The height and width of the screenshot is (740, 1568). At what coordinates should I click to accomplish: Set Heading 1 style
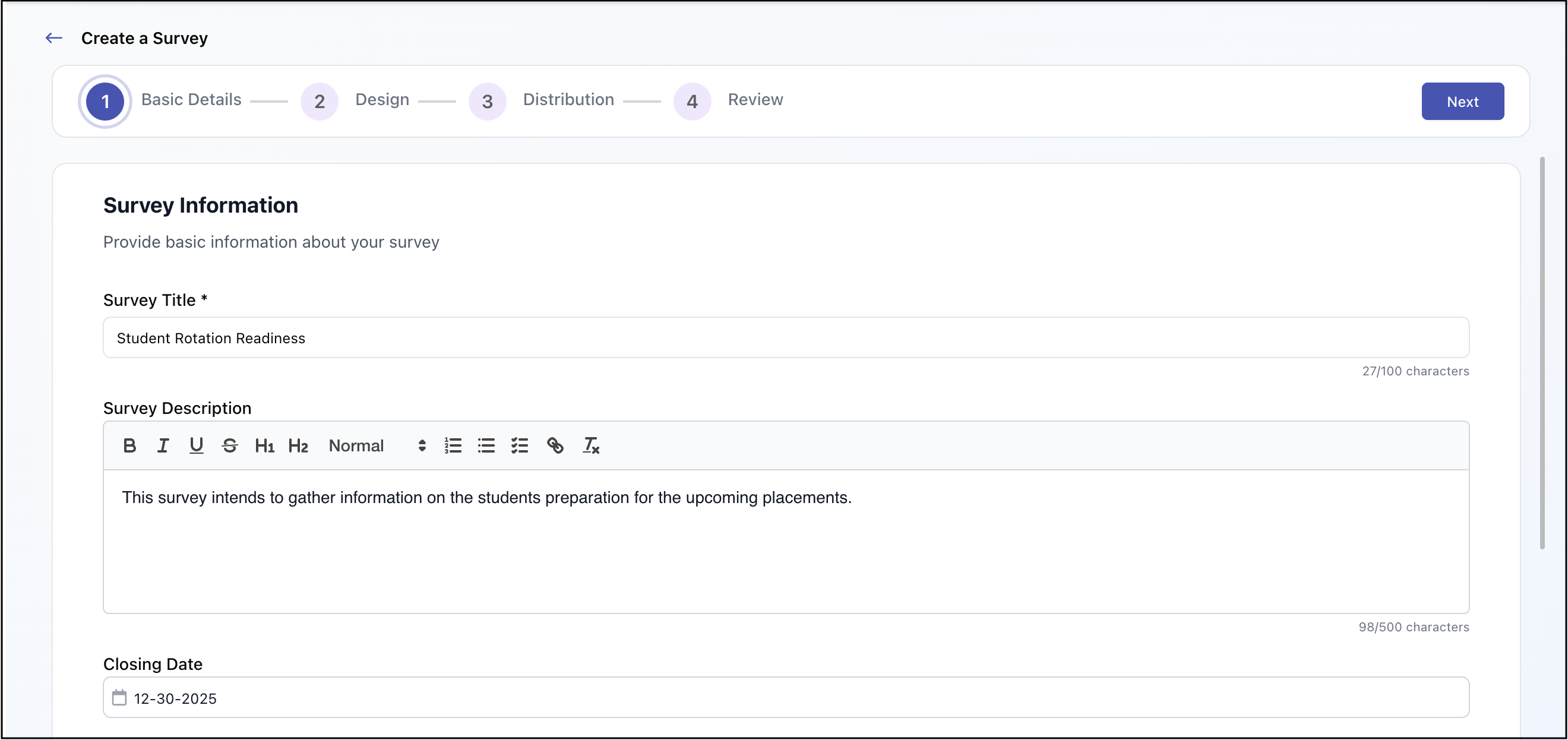coord(264,445)
